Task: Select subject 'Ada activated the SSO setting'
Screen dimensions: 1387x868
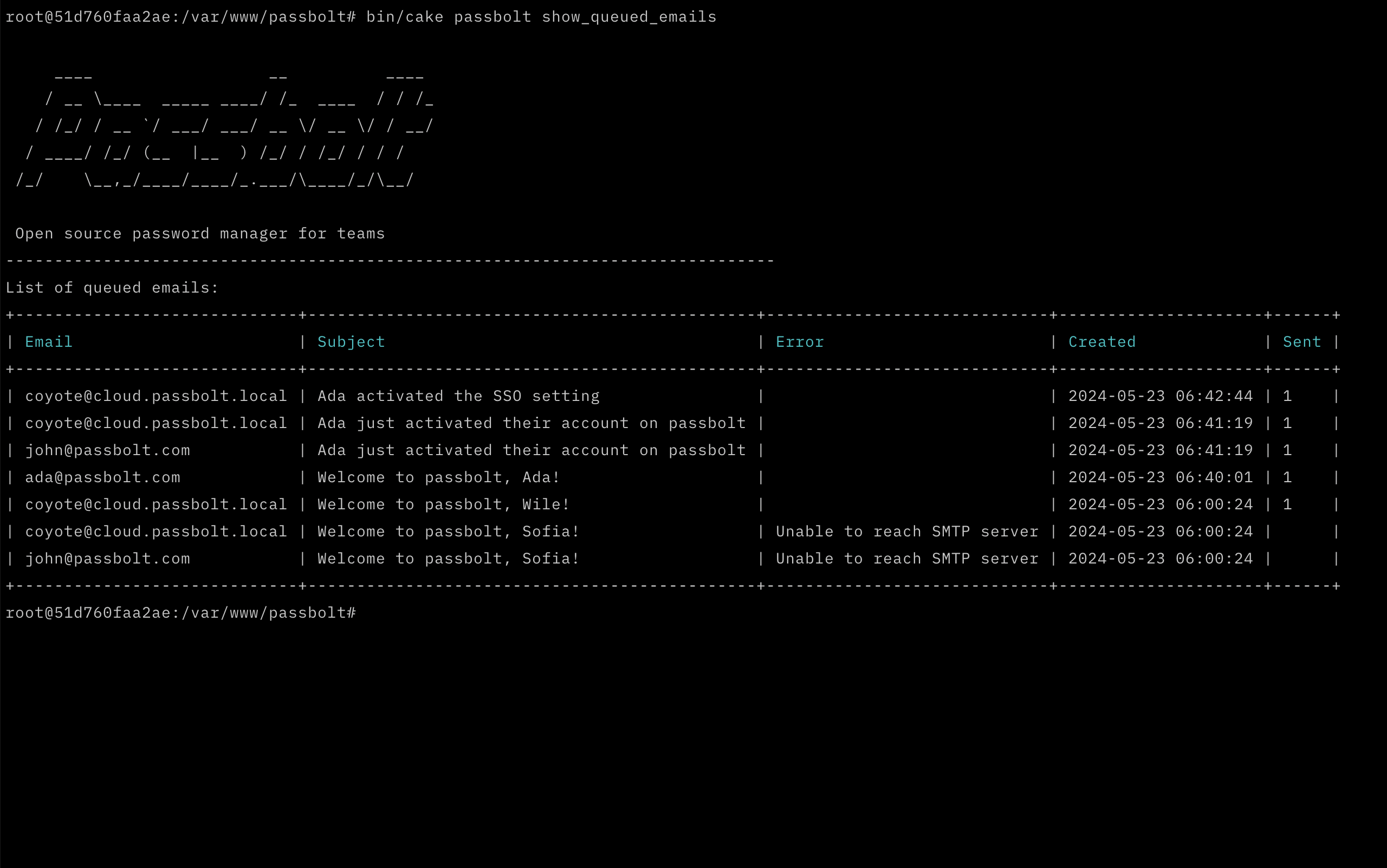Action: 458,395
